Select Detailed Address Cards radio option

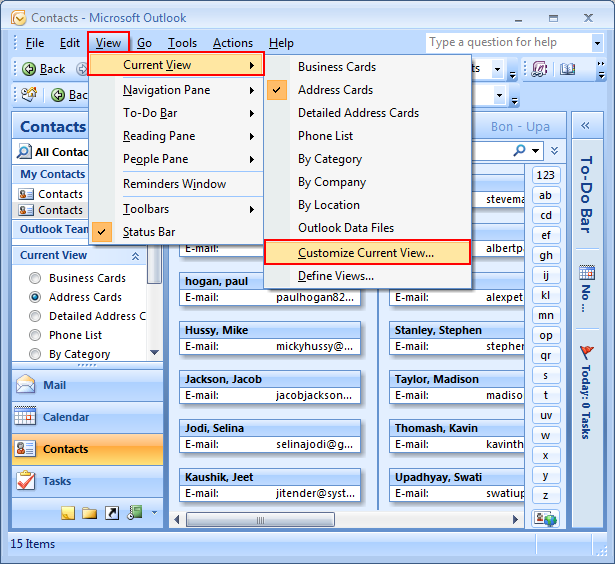35,316
